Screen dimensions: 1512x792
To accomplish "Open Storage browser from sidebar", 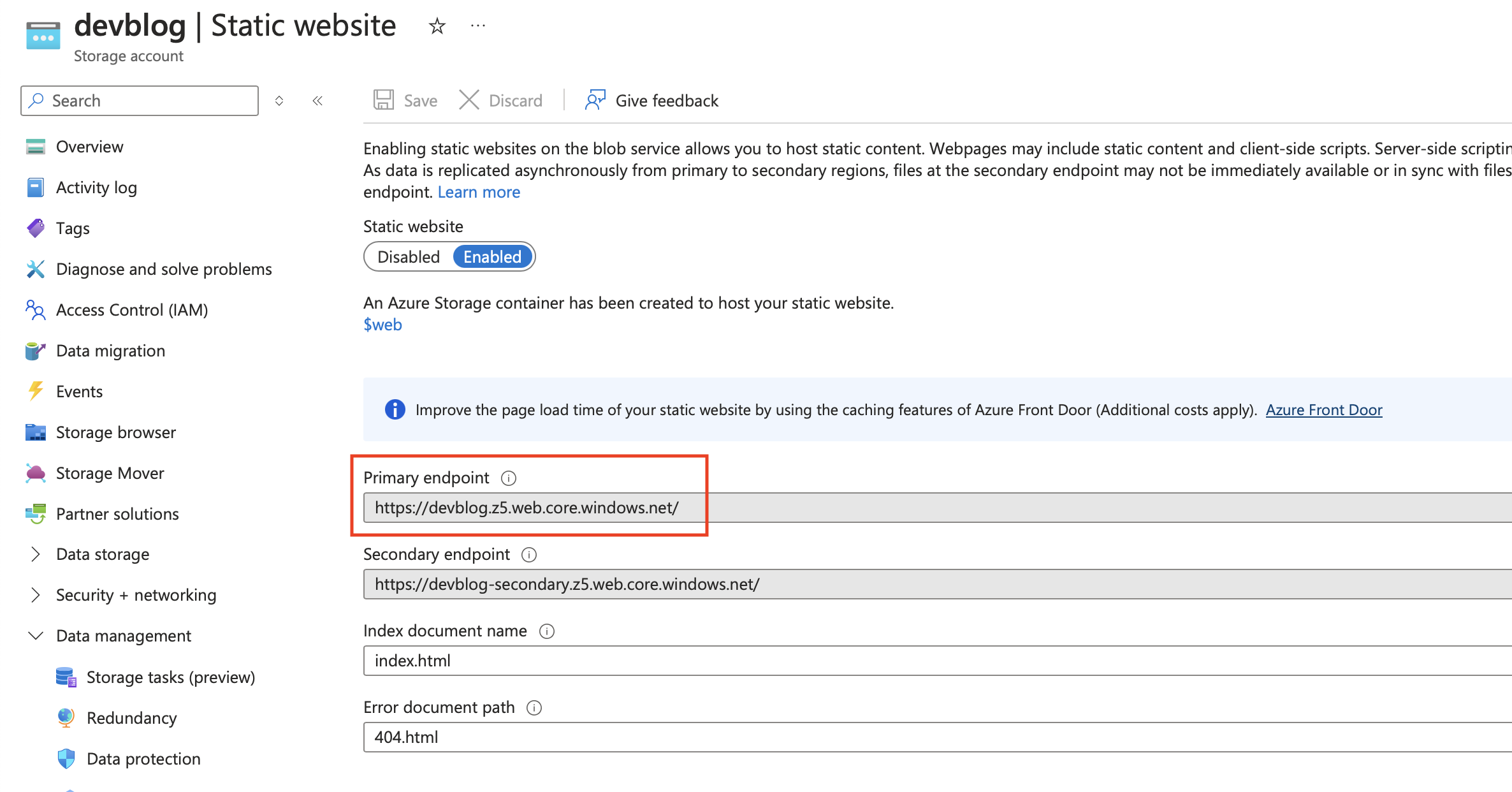I will pos(115,432).
